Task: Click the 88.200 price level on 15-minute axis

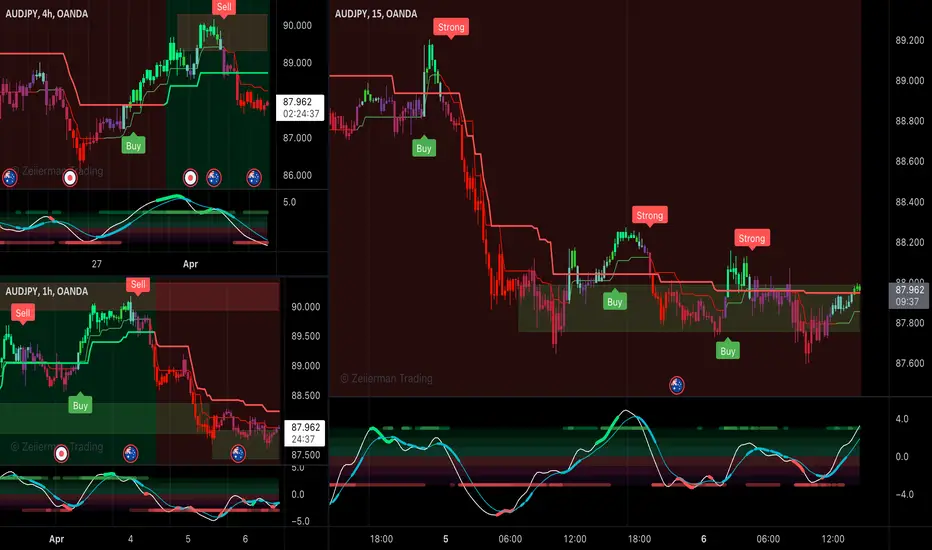Action: (x=909, y=243)
